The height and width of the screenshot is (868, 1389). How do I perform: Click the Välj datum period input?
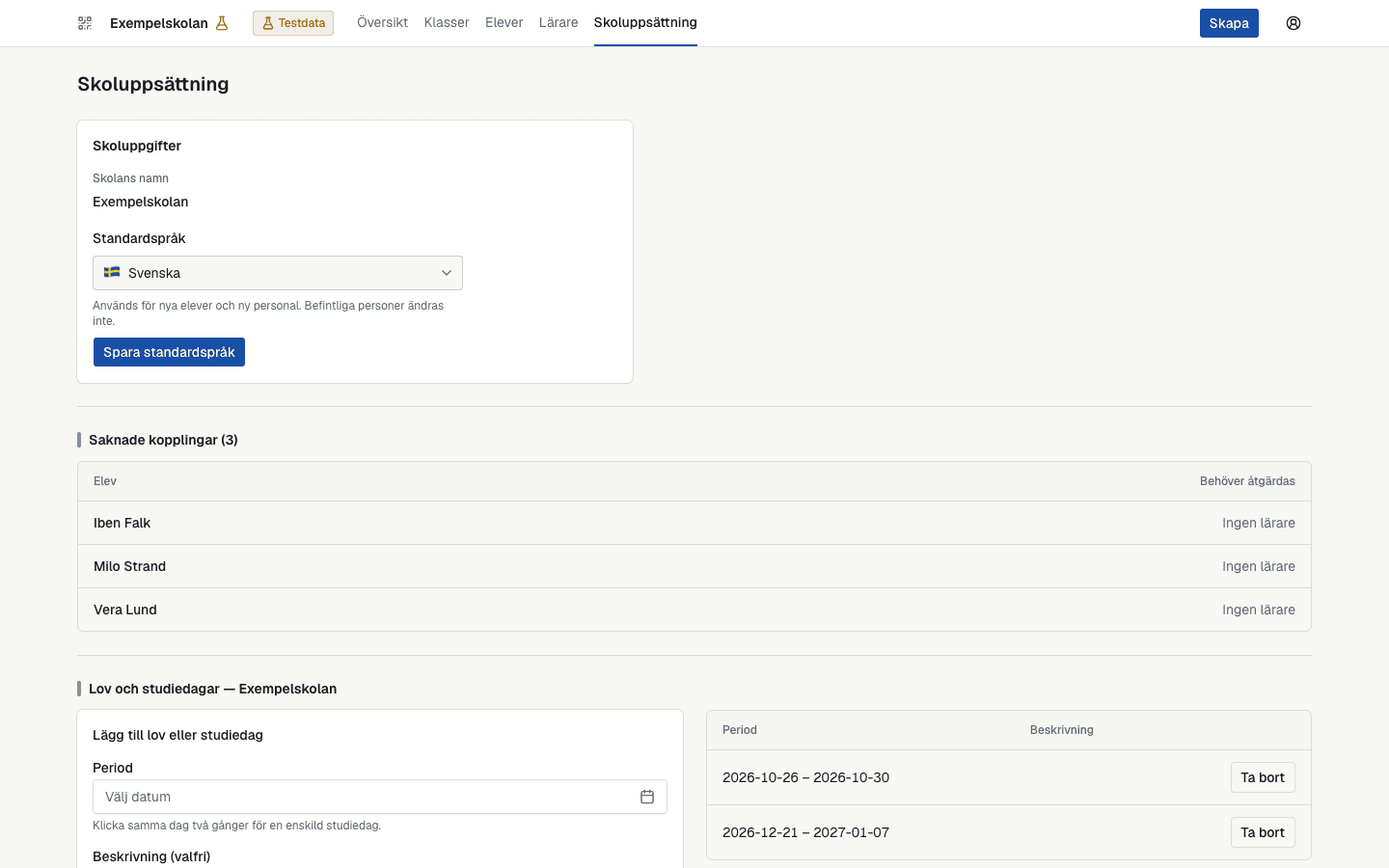pyautogui.click(x=380, y=797)
